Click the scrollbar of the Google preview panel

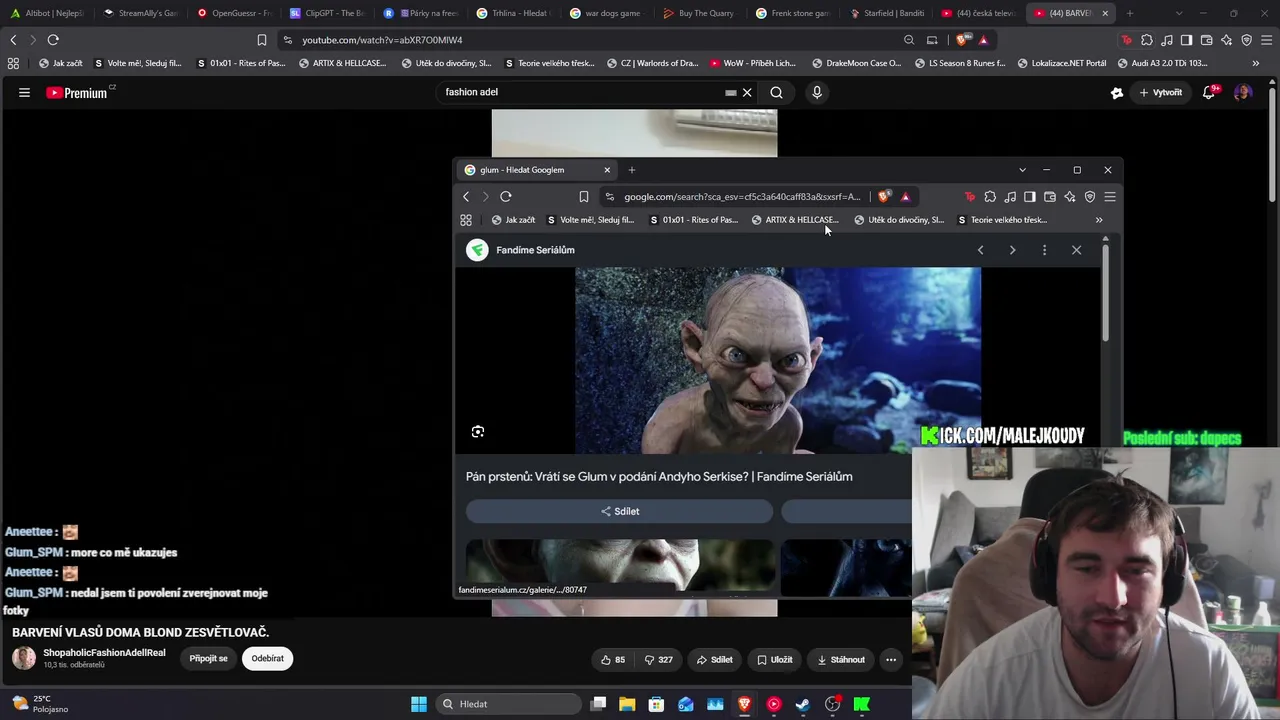[x=1105, y=295]
